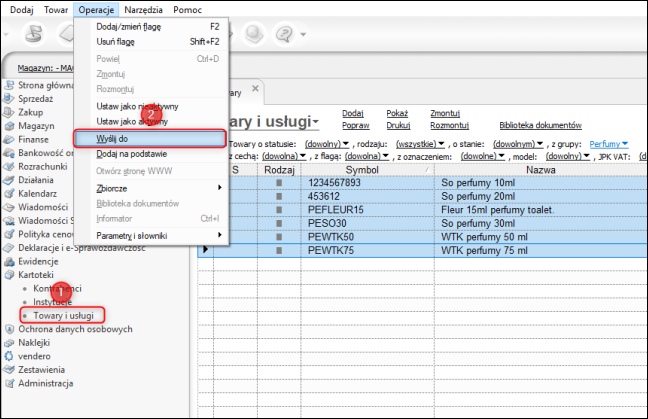
Task: Open Deklaracje i e-Sprawozdawczość module
Action: coord(74,248)
